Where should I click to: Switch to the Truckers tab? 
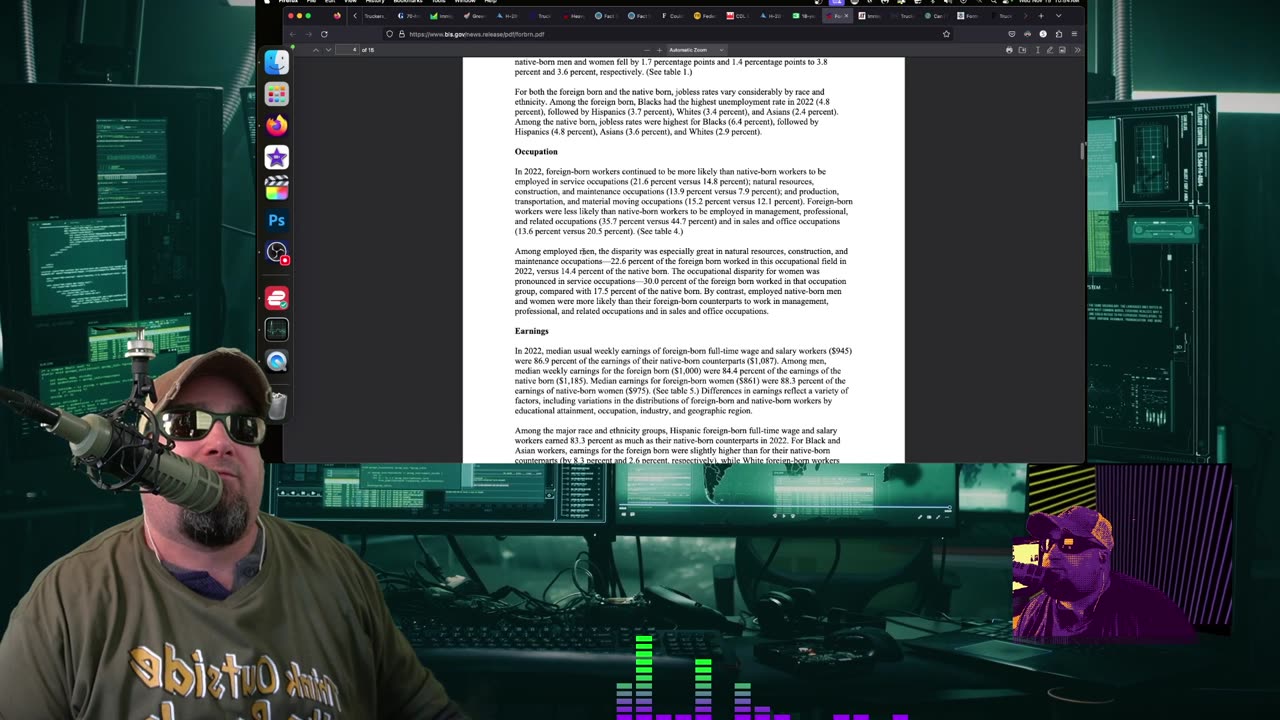(x=376, y=16)
